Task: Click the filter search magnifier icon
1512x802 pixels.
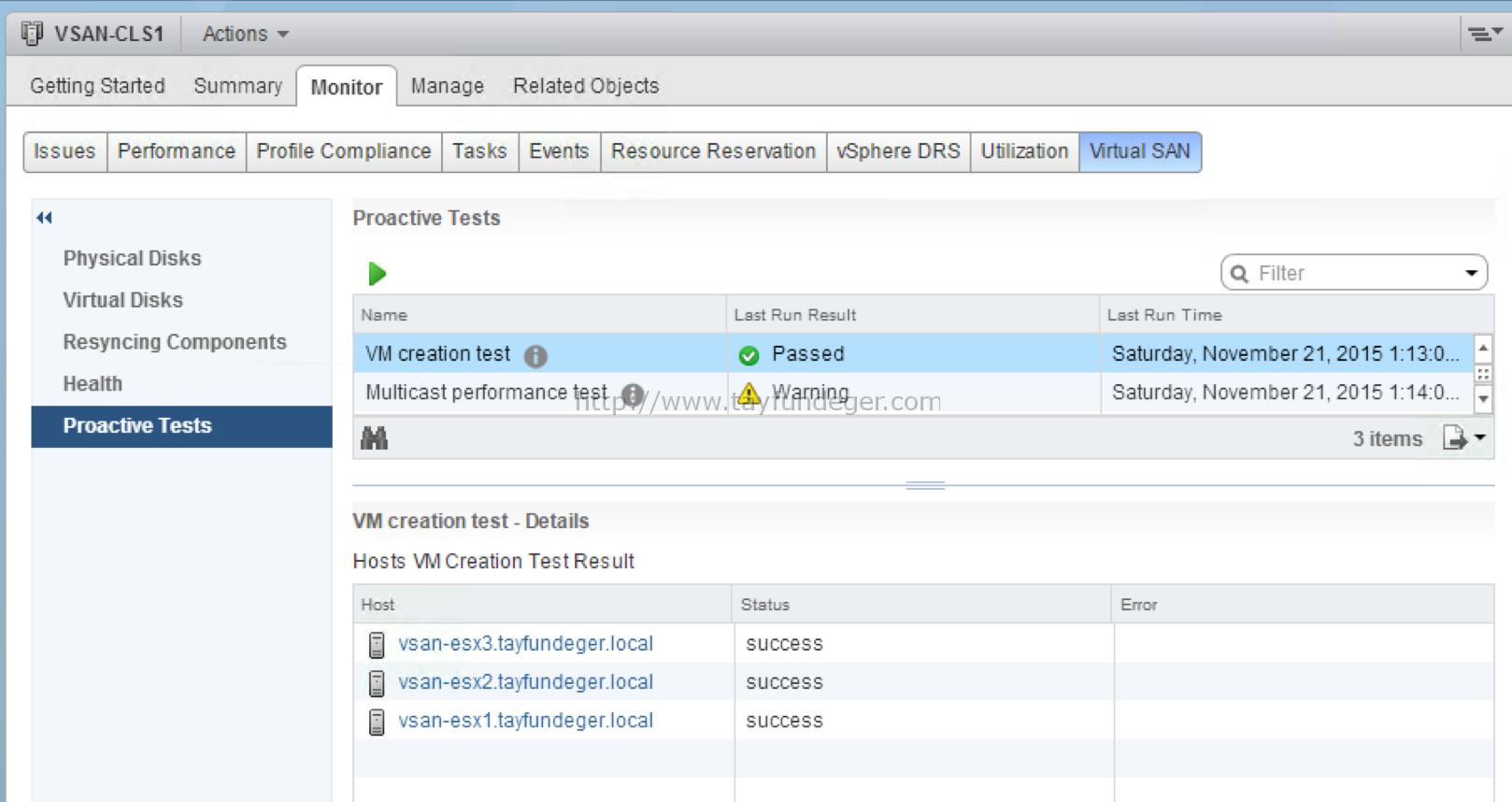Action: (x=1240, y=274)
